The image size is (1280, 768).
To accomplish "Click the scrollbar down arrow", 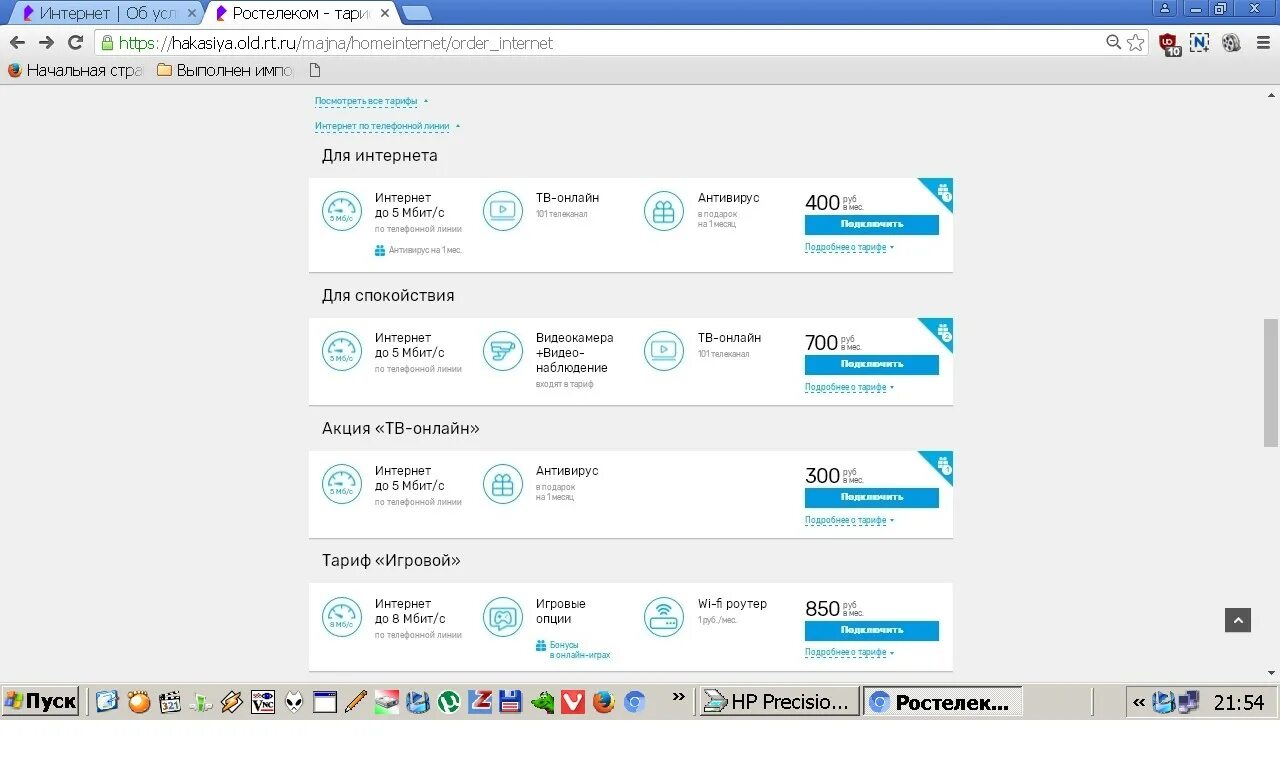I will (x=1271, y=673).
